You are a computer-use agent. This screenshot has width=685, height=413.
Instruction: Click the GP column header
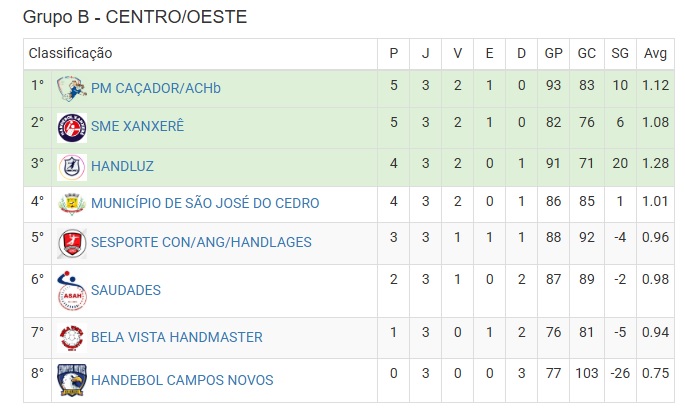(553, 53)
